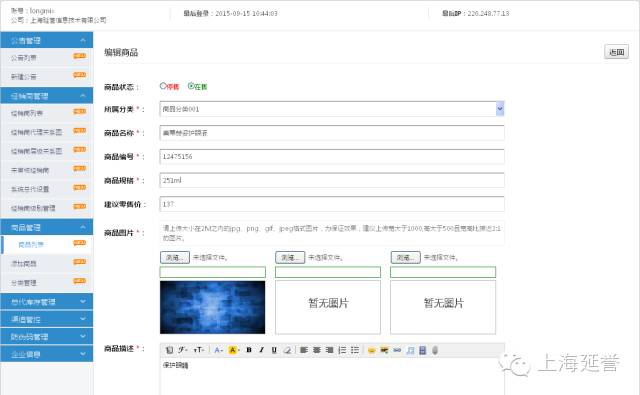Click the green-bordered field above blue thumbnail

click(212, 272)
